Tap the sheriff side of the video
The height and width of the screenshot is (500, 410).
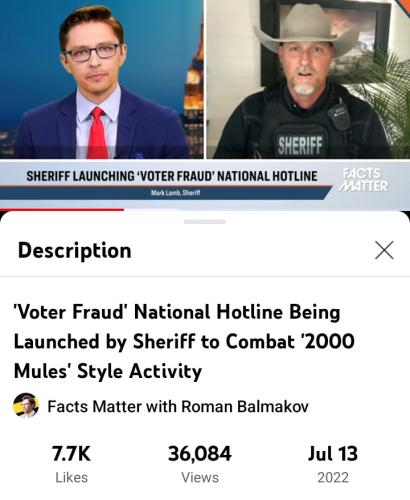pyautogui.click(x=308, y=79)
